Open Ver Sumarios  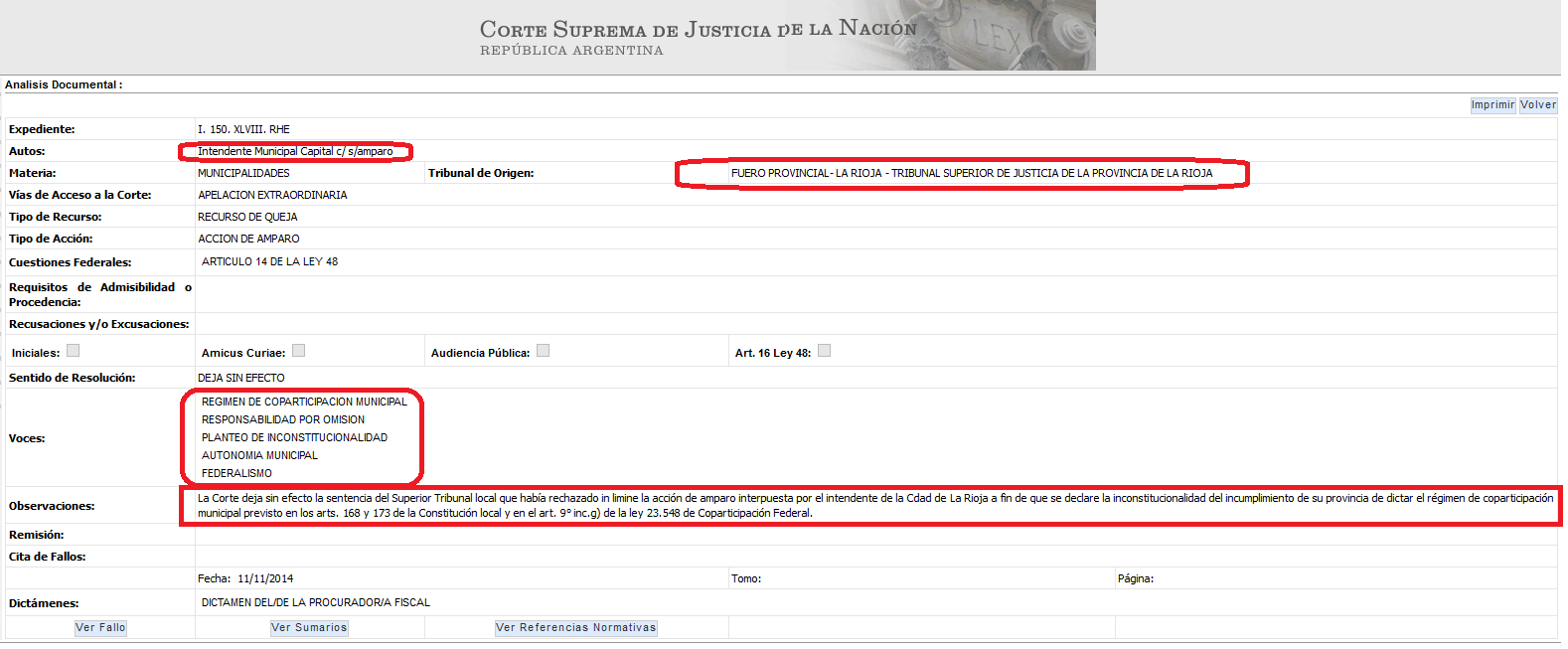[x=309, y=628]
